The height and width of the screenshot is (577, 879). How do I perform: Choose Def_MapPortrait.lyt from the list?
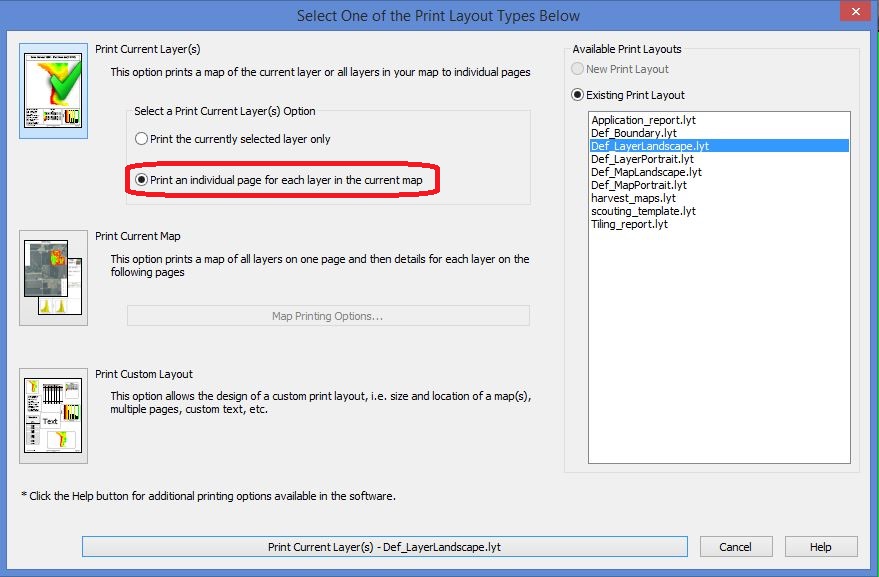tap(638, 185)
